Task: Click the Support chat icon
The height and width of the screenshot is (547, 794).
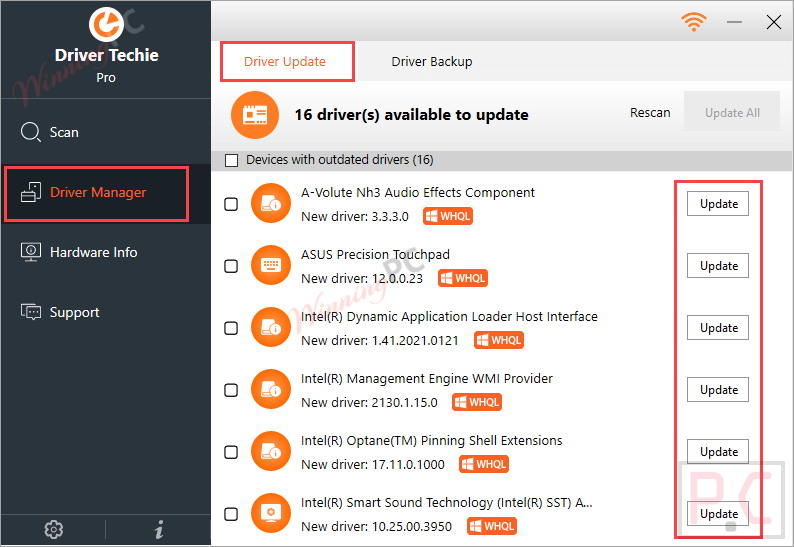Action: point(30,312)
